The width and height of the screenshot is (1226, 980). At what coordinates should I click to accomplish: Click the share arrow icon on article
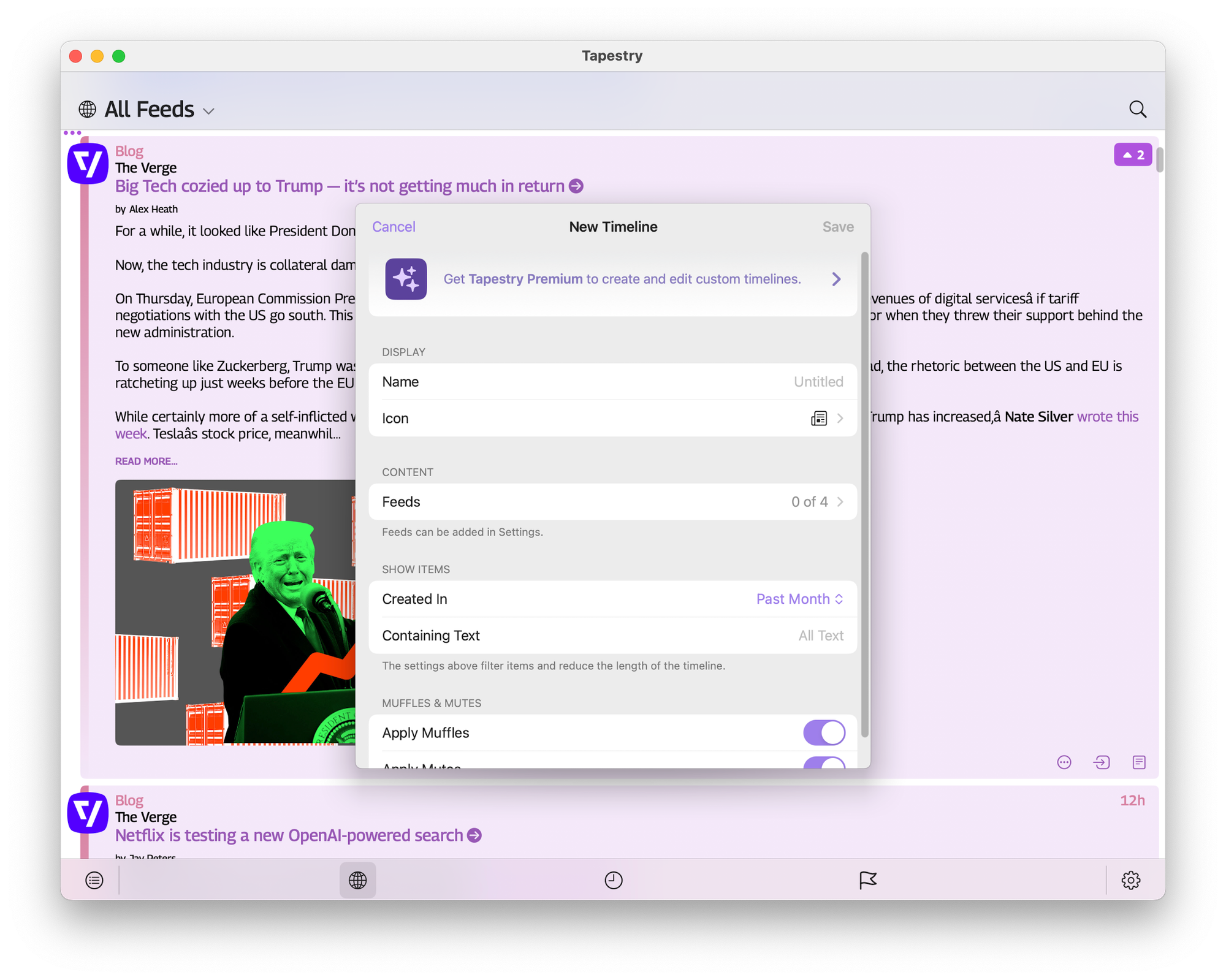click(1101, 762)
